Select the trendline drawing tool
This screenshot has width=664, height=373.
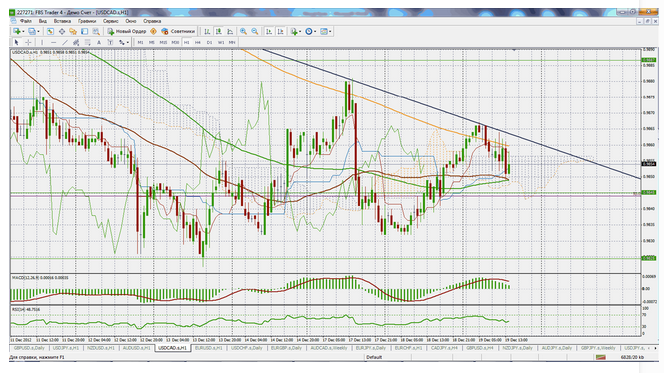point(65,42)
